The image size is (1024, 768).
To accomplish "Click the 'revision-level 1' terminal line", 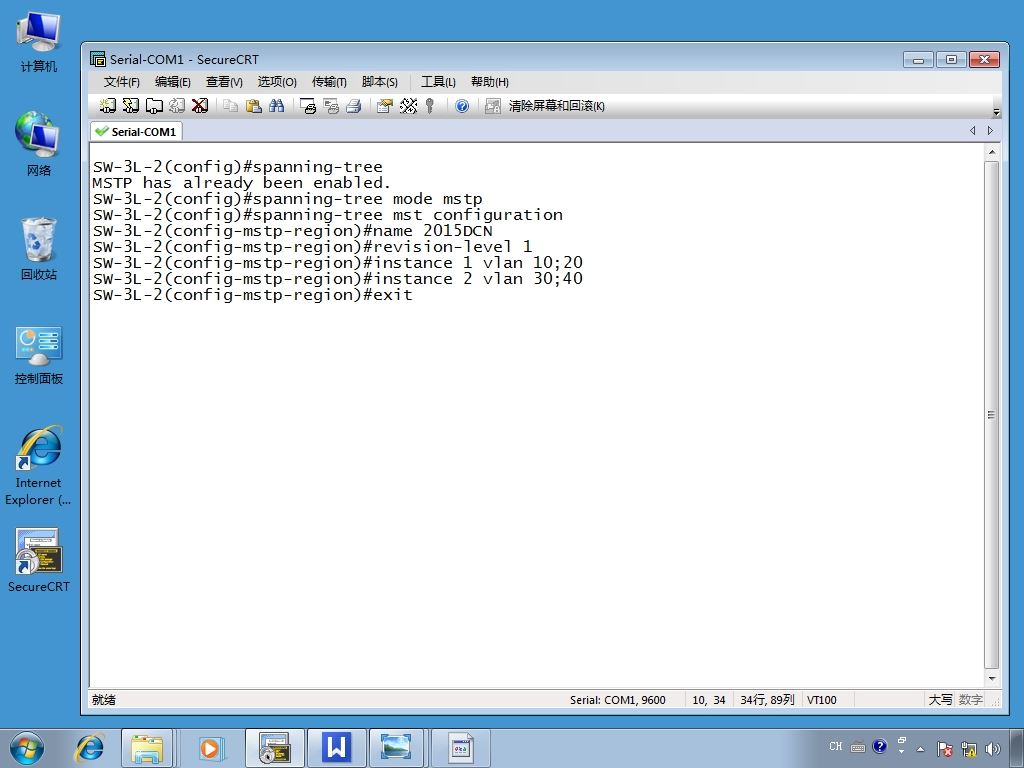I will pos(312,247).
